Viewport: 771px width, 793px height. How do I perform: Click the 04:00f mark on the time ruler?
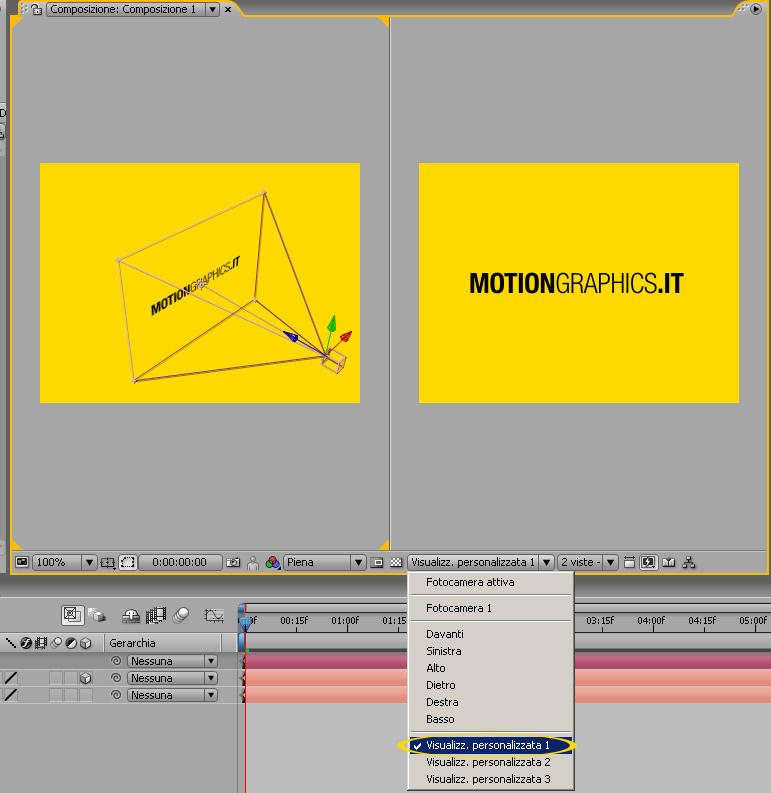[x=651, y=621]
